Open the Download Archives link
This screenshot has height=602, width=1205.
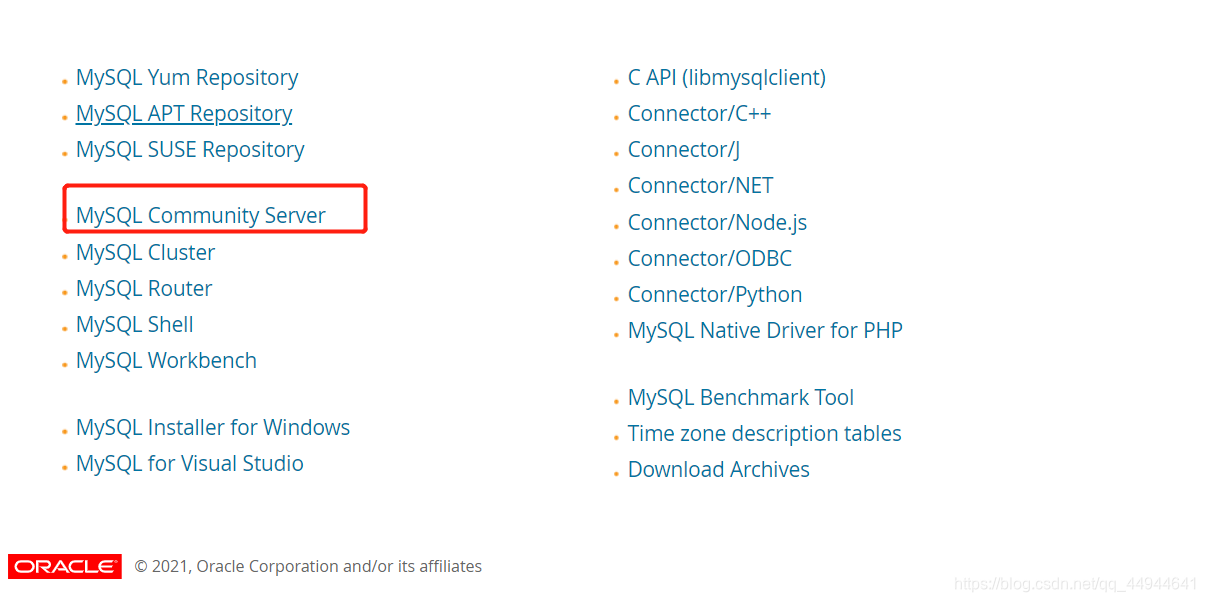719,470
